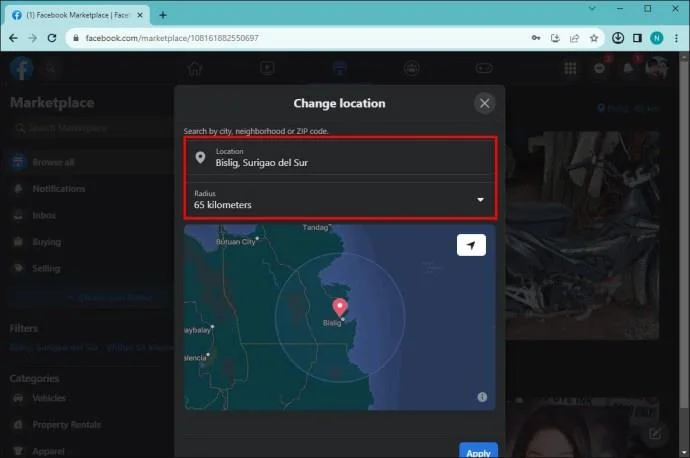
Task: Open the browser downloads icon
Action: [x=618, y=38]
